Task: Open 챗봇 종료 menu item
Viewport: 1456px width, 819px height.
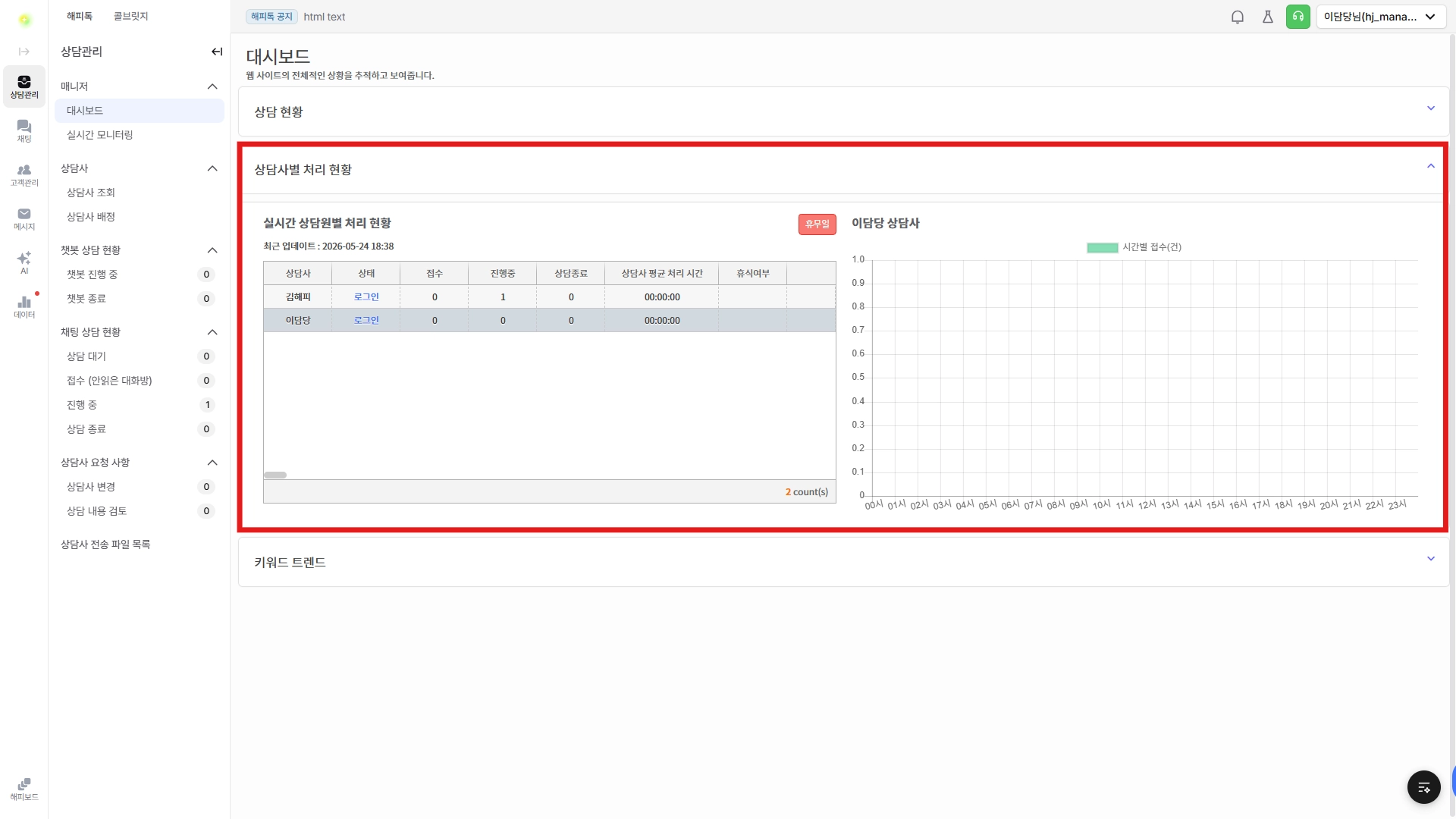Action: 140,299
